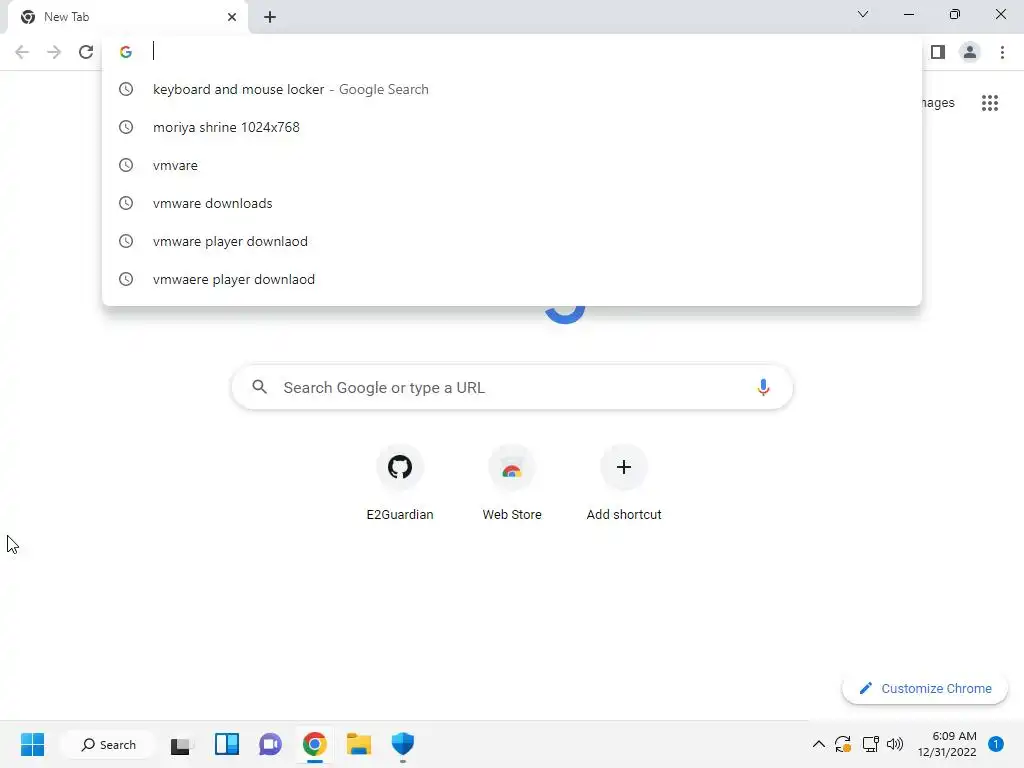Screen dimensions: 1024x768
Task: Select suggestion vmware player downlaod
Action: [x=512, y=241]
